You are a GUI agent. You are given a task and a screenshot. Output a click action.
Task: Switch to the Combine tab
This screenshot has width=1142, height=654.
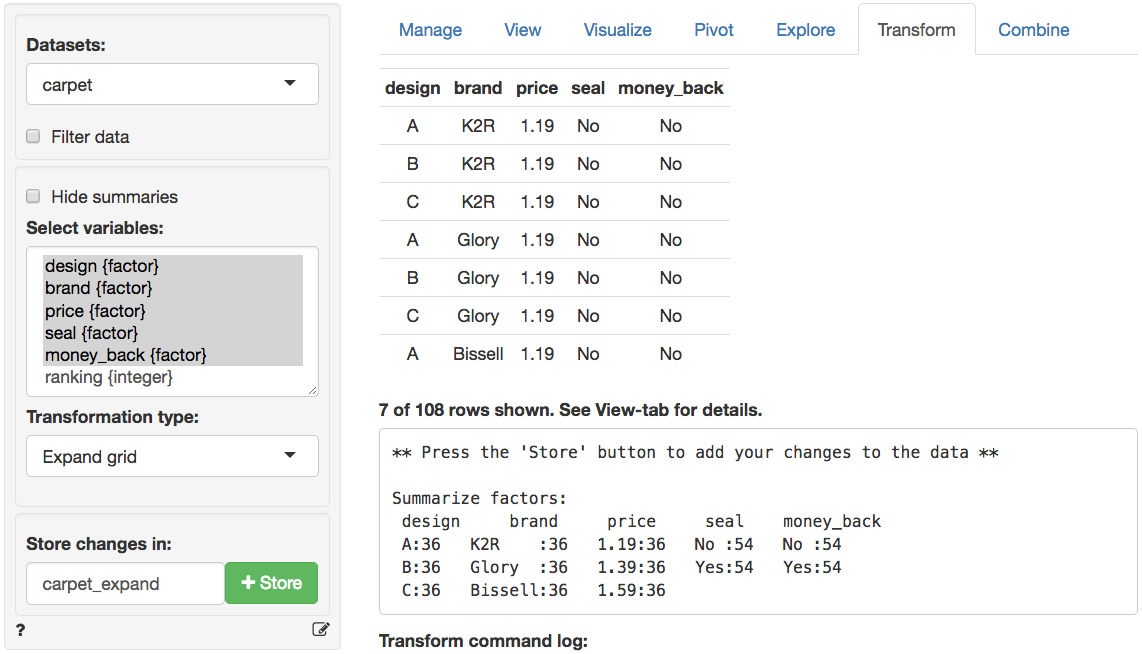pyautogui.click(x=1034, y=30)
